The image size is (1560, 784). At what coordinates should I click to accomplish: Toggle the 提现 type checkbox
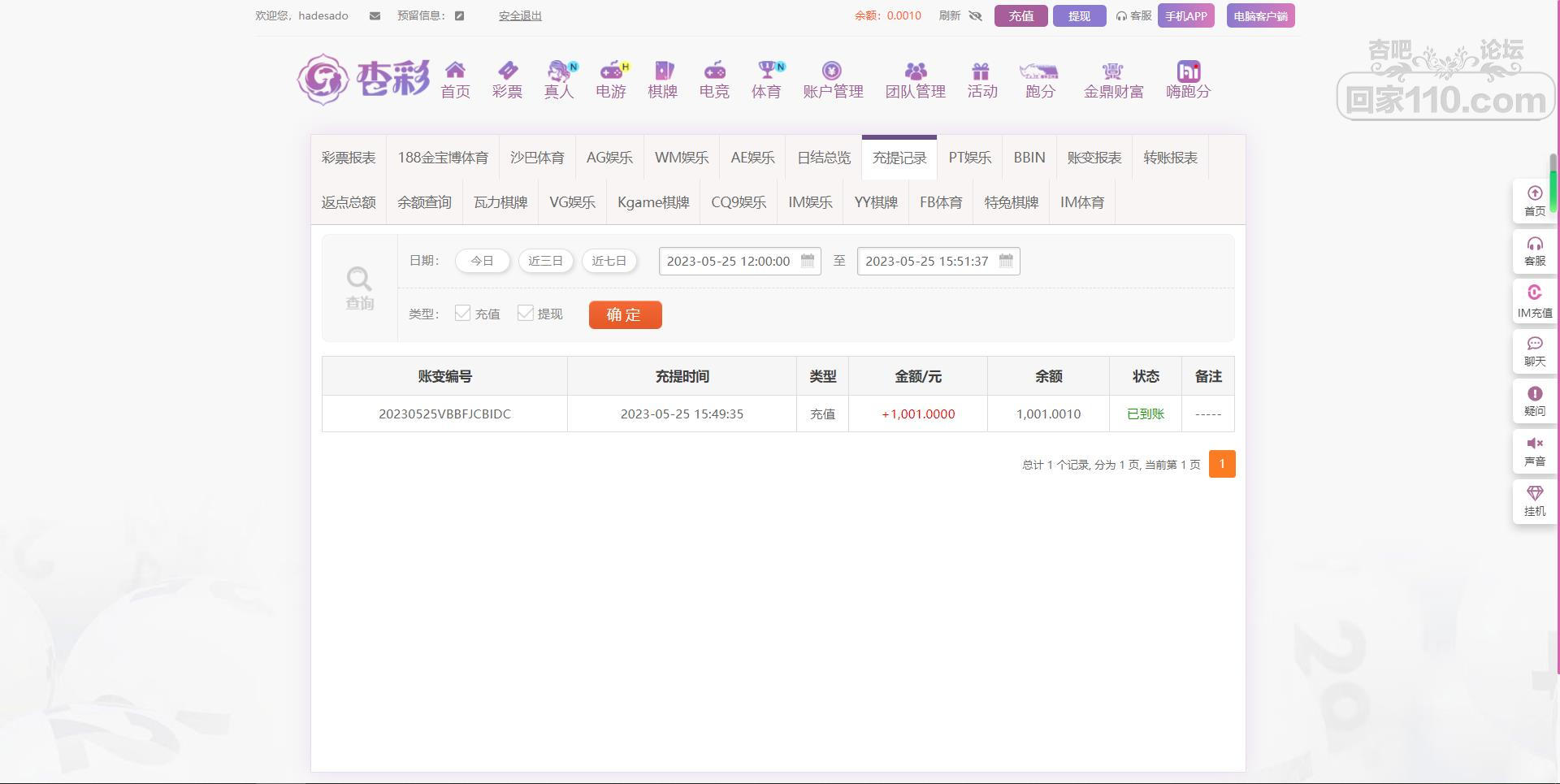[526, 314]
